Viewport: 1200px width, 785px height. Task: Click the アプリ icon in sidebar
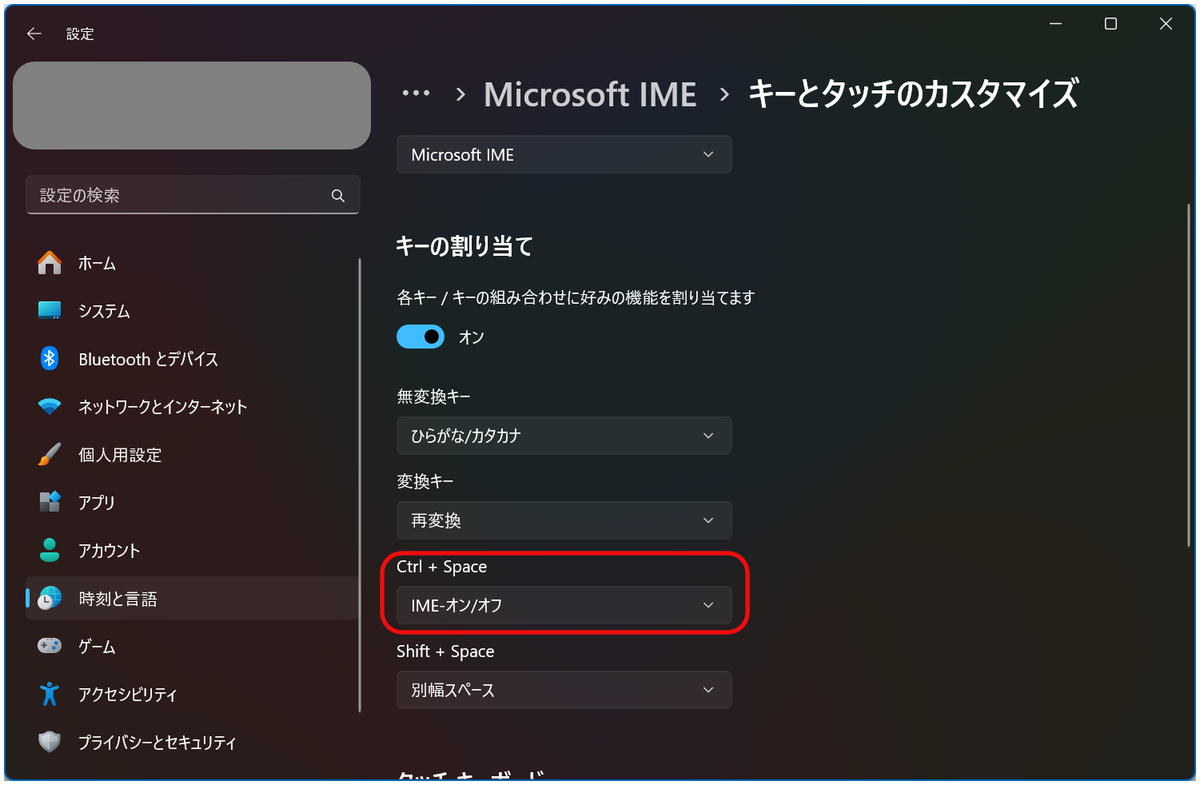point(49,502)
